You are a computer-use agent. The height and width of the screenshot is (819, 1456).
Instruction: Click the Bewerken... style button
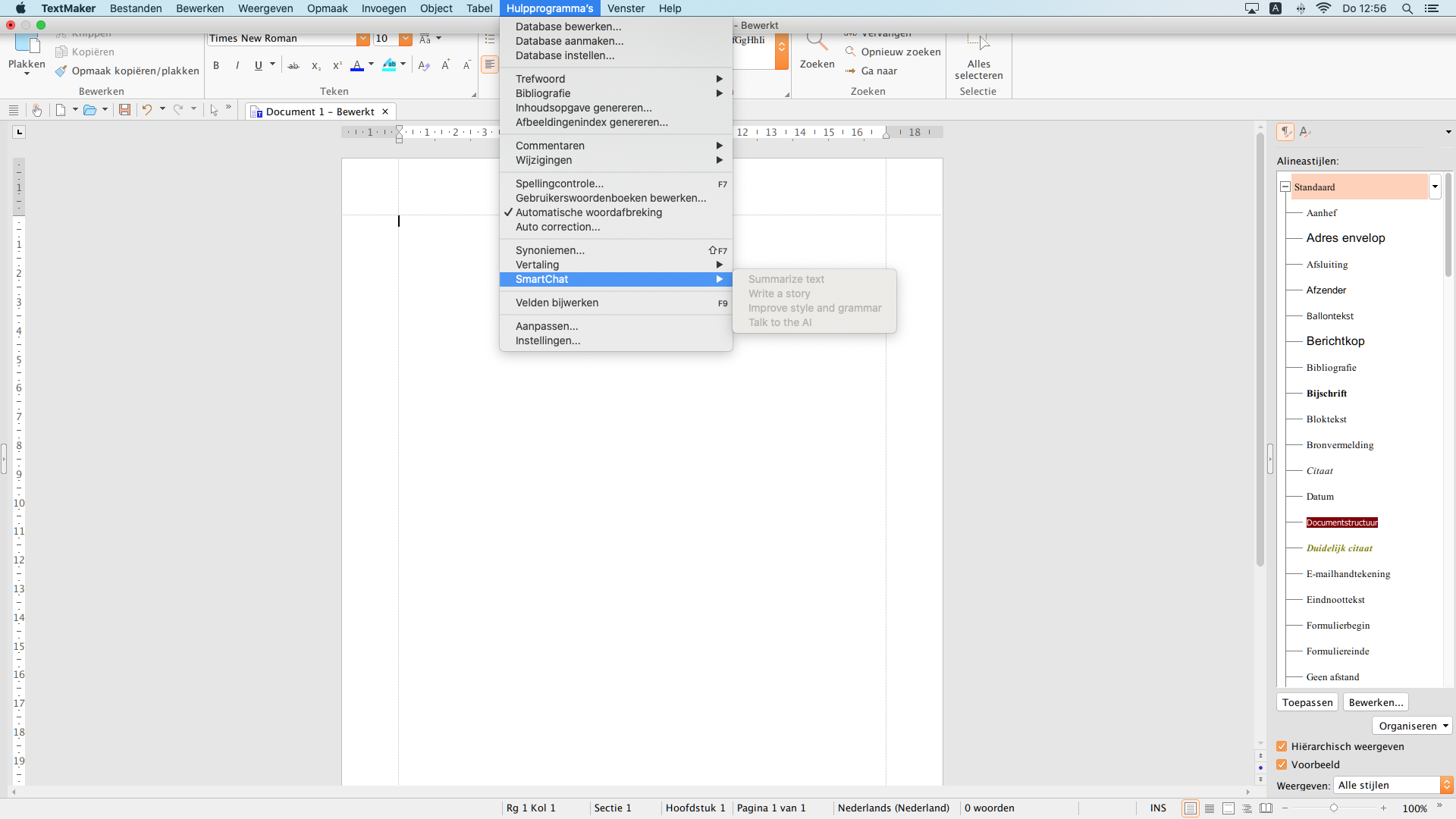click(x=1375, y=702)
